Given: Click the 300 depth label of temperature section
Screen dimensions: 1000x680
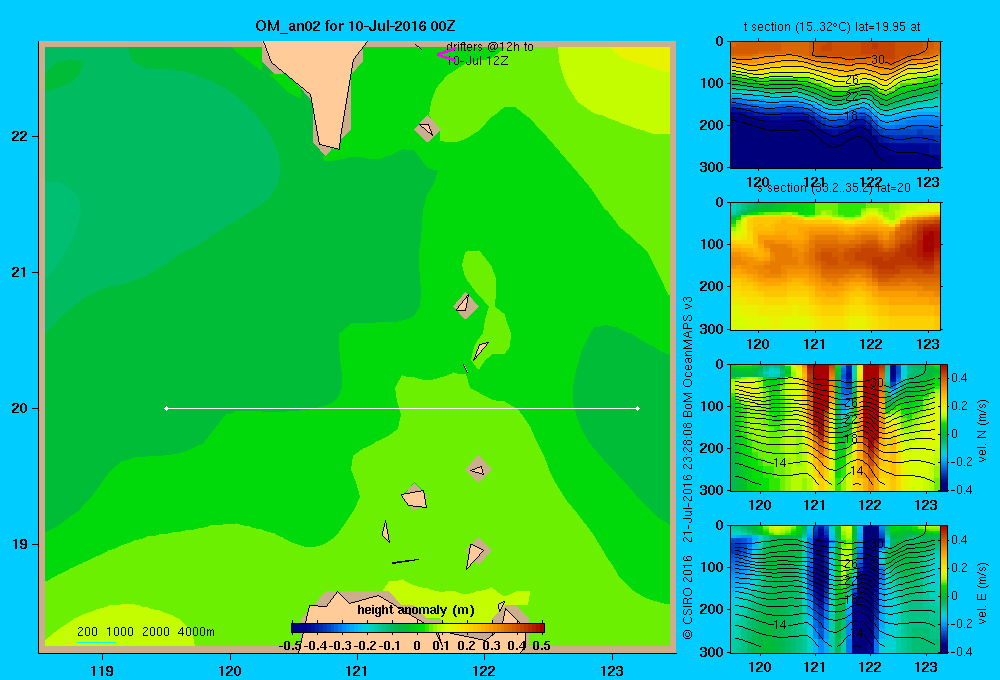Looking at the screenshot, I should point(712,167).
